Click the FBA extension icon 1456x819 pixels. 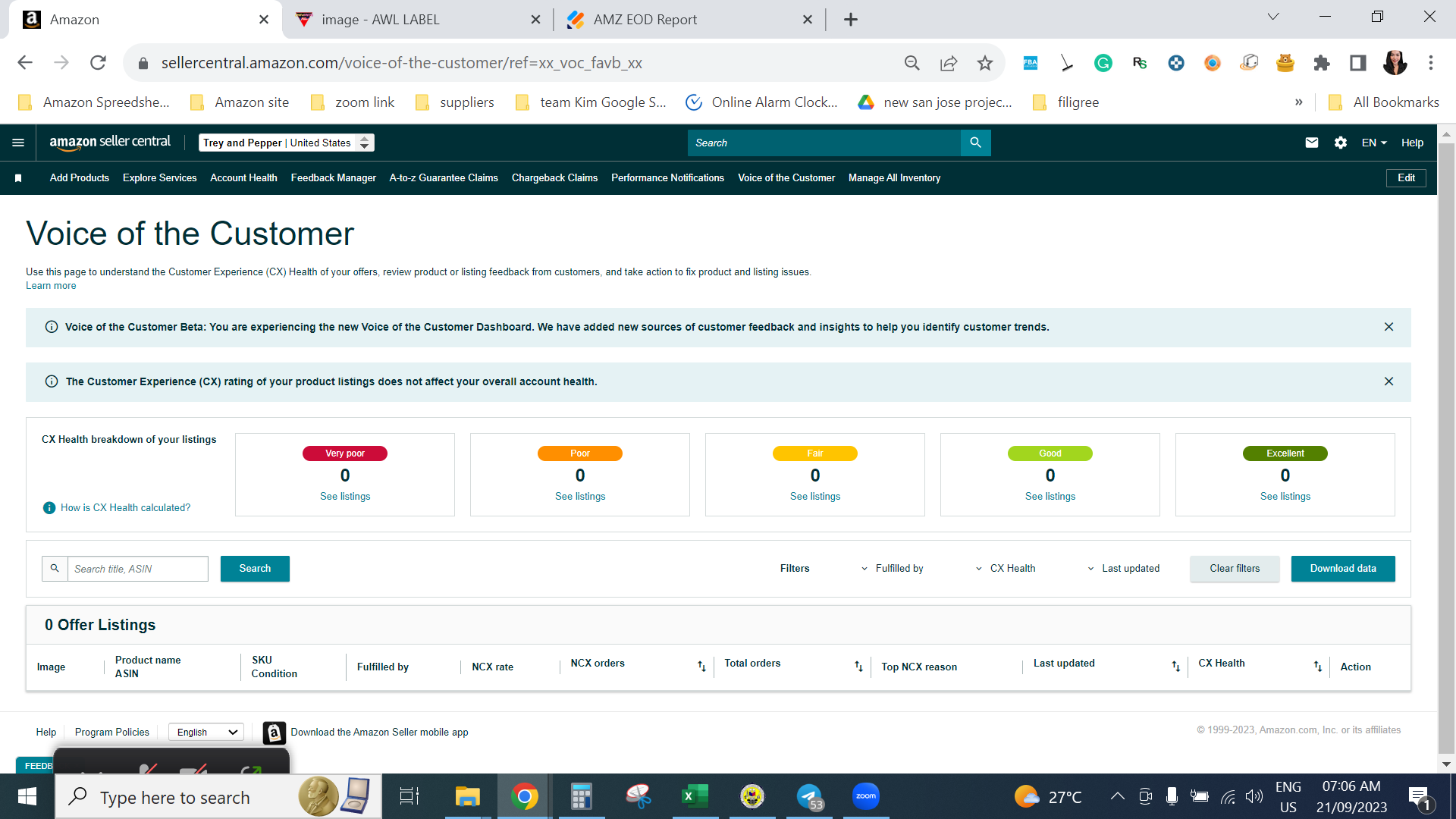click(1030, 63)
